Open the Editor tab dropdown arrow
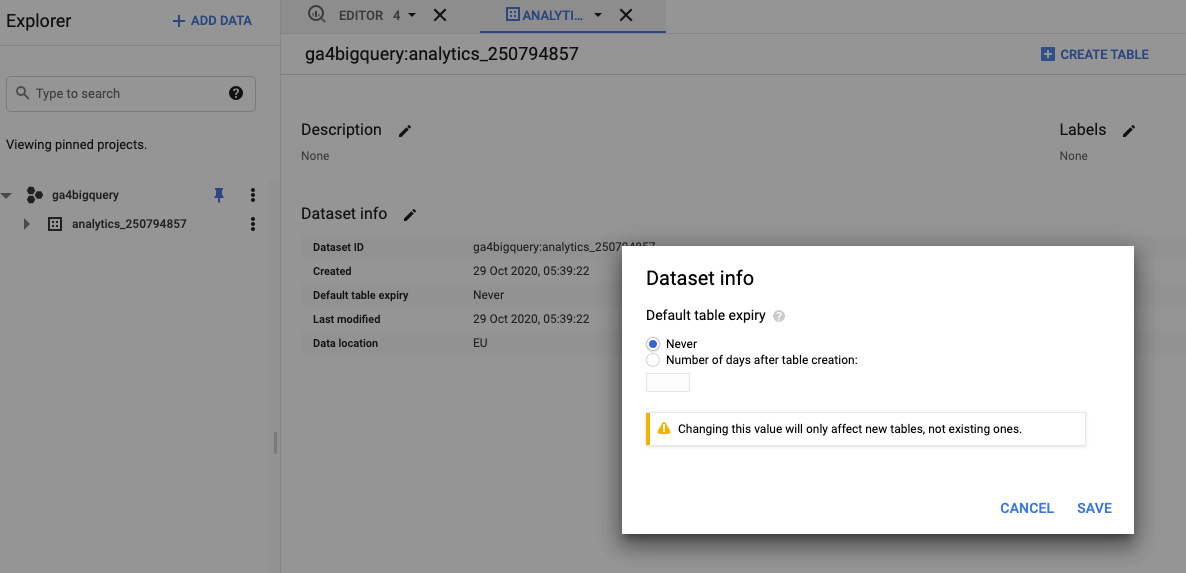The height and width of the screenshot is (573, 1186). click(412, 15)
